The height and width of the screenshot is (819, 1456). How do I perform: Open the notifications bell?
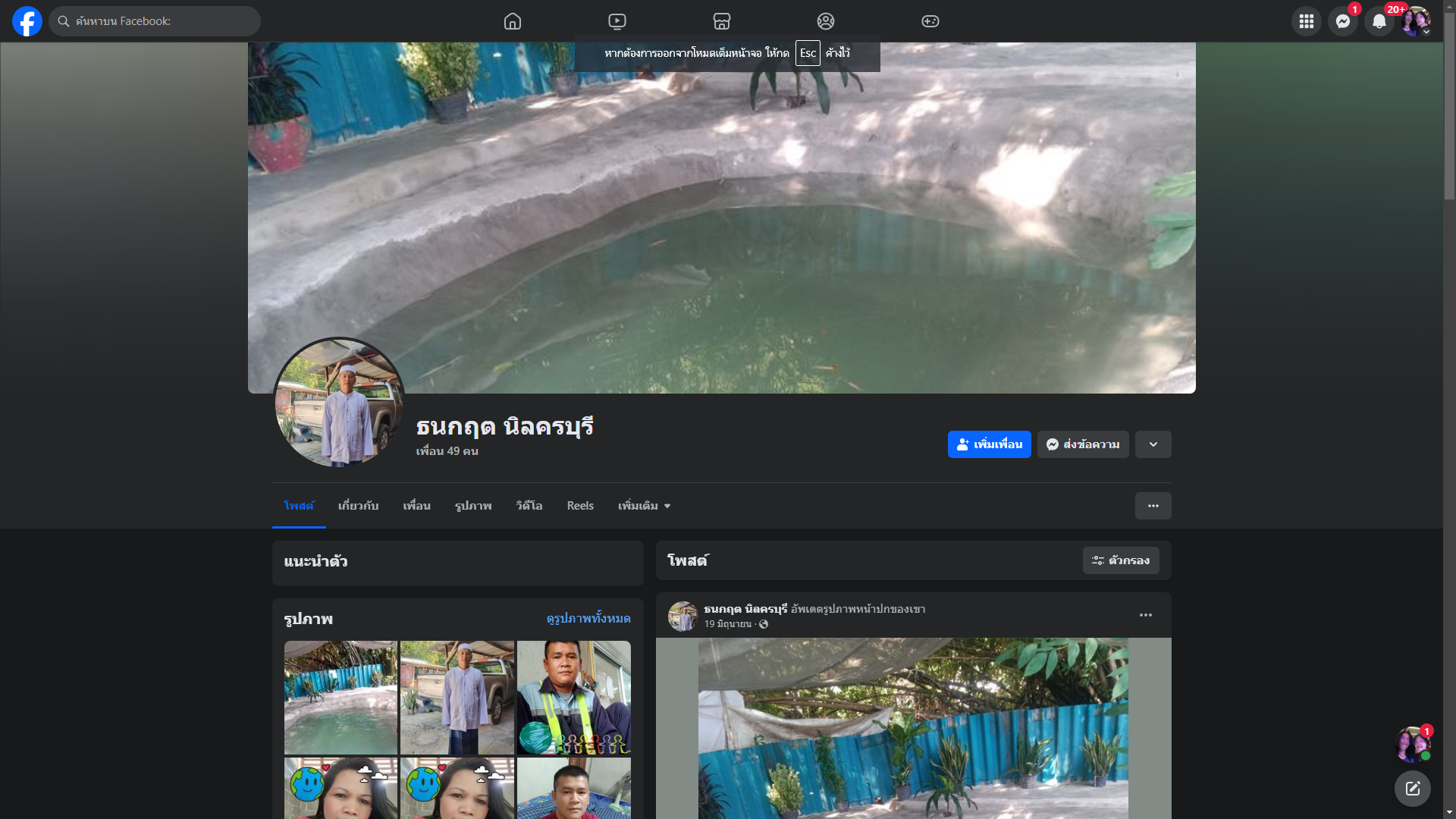click(1379, 21)
